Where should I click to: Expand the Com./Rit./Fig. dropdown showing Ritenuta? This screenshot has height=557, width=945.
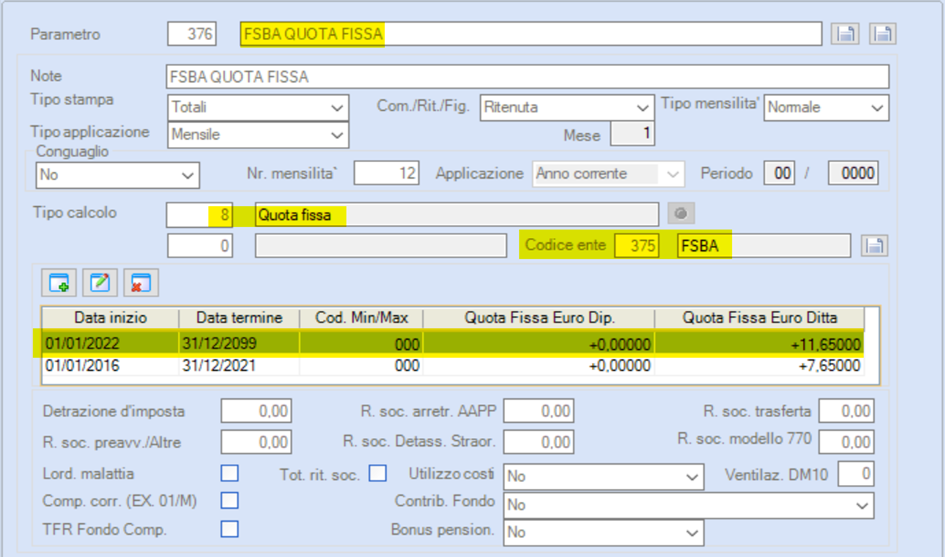pos(567,108)
